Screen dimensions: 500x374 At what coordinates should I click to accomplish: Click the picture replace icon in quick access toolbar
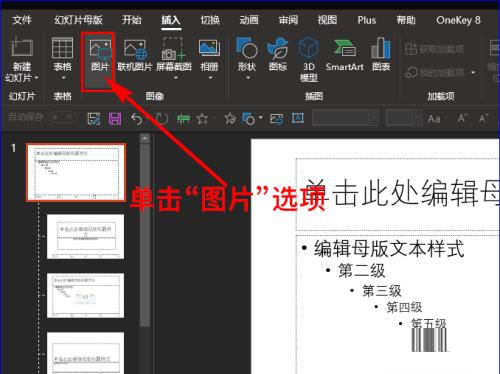tap(277, 119)
